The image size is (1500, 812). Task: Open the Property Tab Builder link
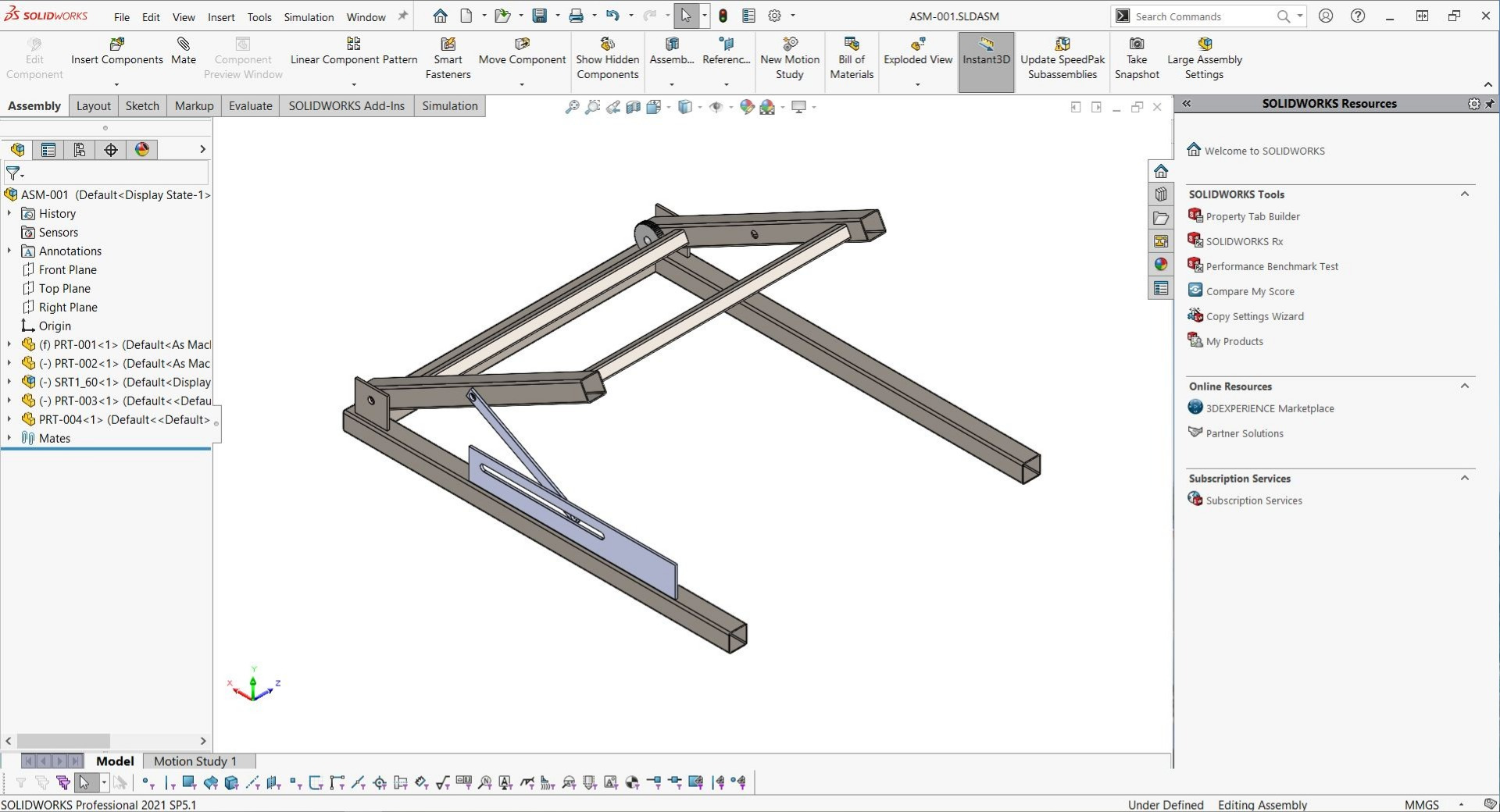click(1252, 216)
